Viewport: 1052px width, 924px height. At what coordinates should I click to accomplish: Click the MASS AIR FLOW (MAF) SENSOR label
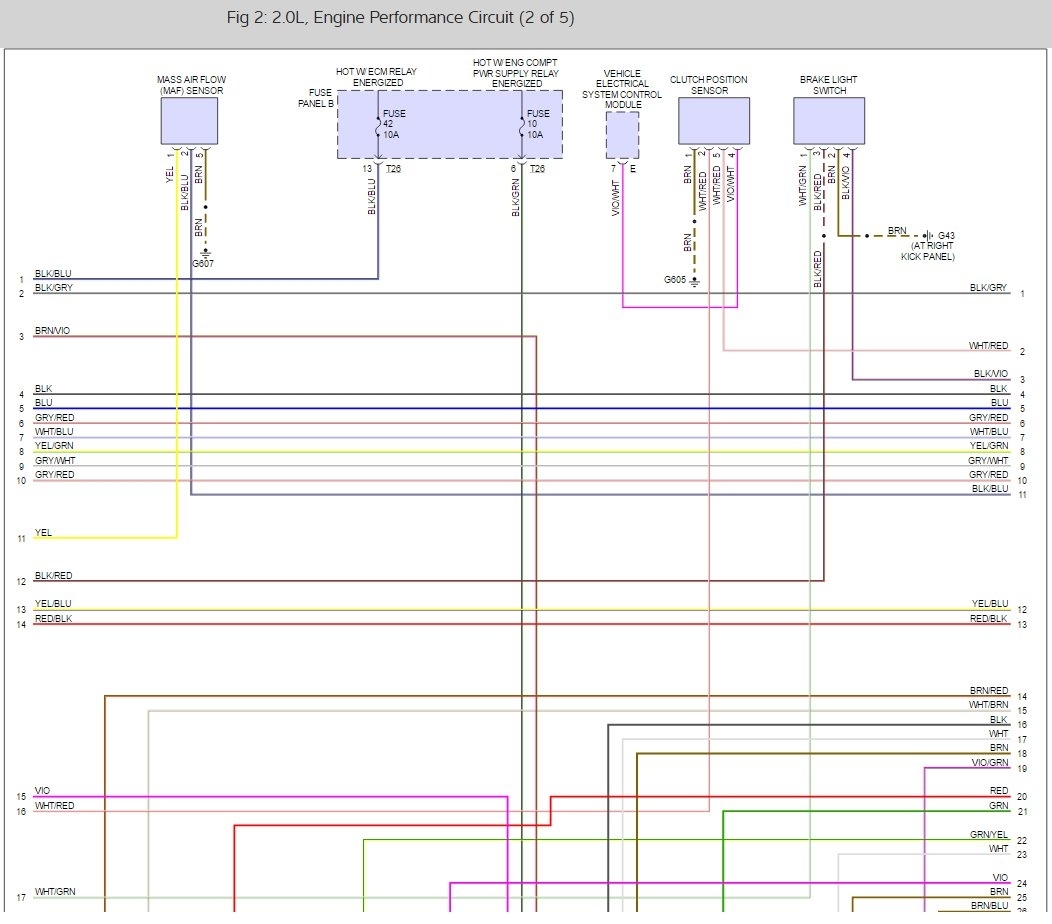pyautogui.click(x=191, y=85)
